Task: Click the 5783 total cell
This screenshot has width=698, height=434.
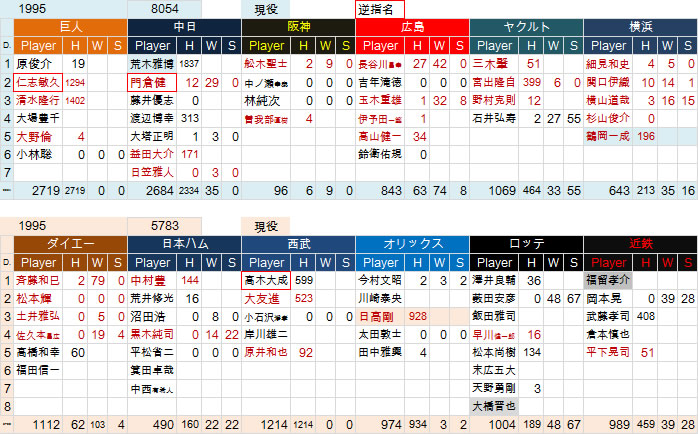Action: [x=164, y=226]
